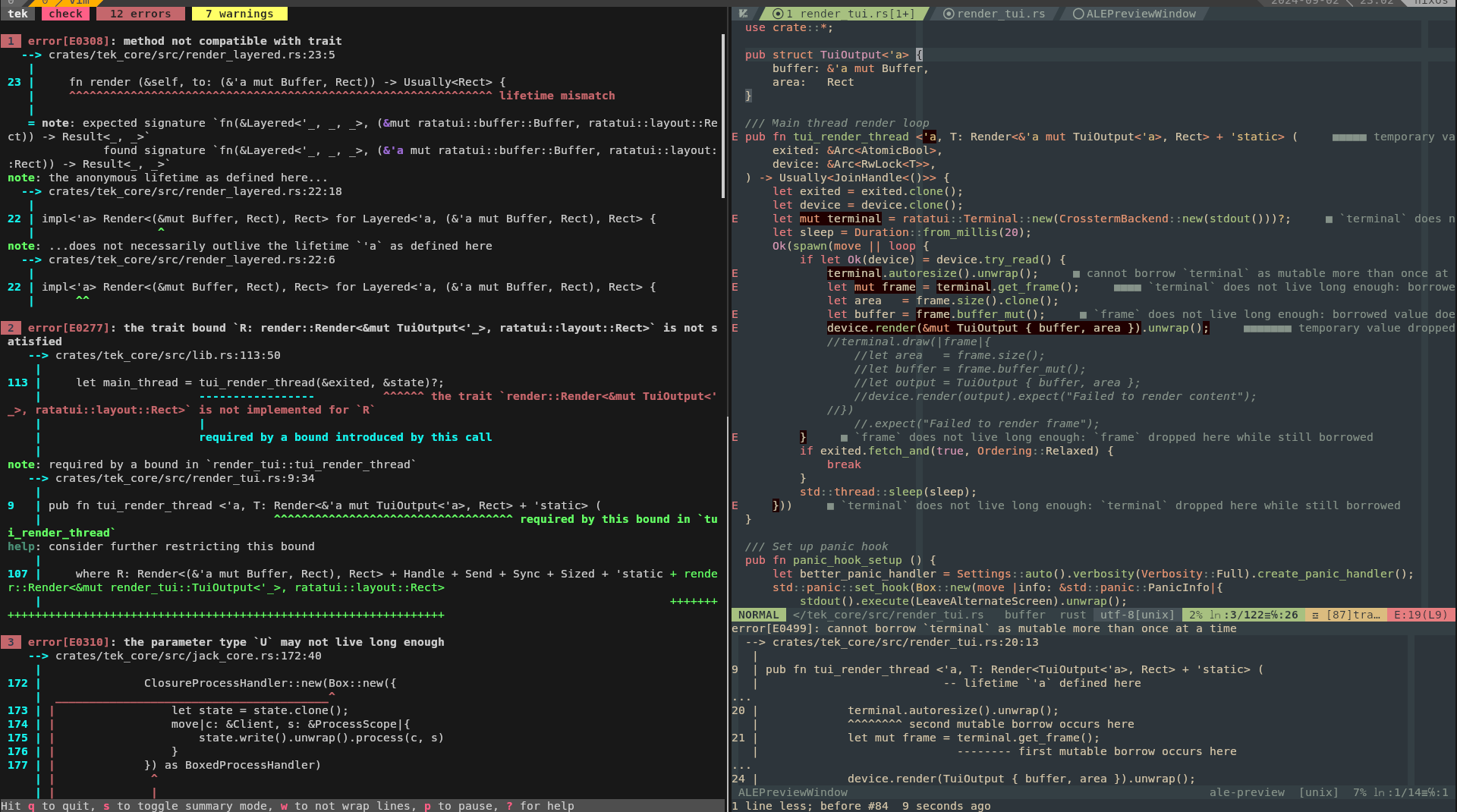Click the 'rust' filetype in statusline
Image resolution: width=1457 pixels, height=812 pixels.
coord(1072,615)
